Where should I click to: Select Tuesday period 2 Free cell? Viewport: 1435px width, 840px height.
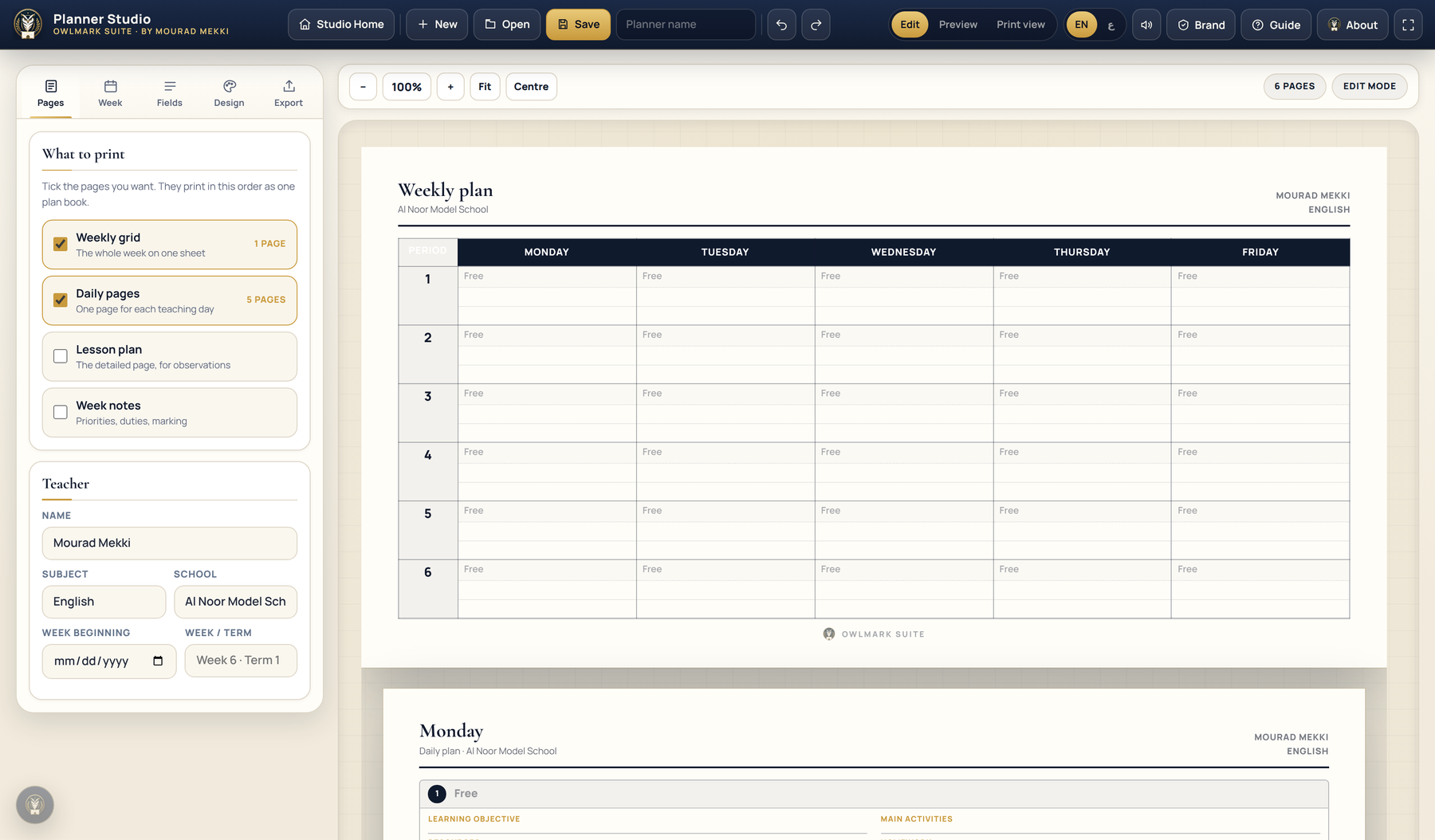[725, 354]
